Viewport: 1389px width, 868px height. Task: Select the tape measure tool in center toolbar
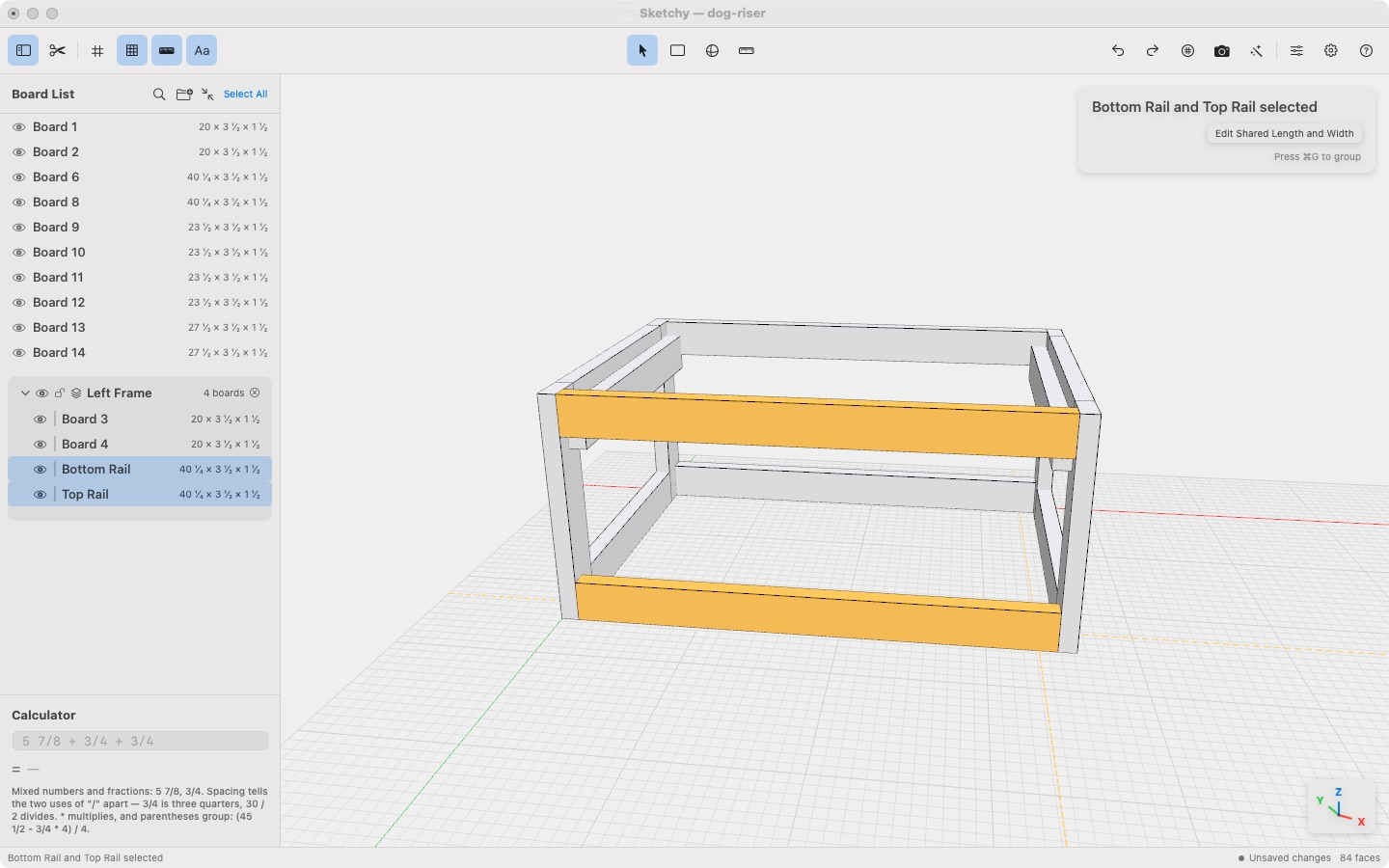747,50
